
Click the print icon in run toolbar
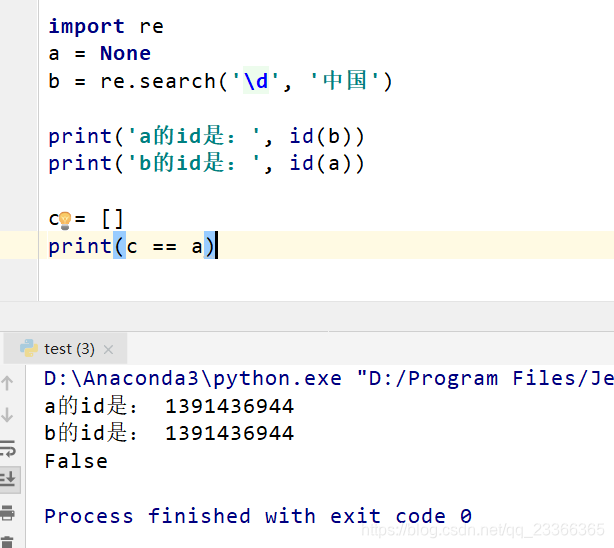8,512
